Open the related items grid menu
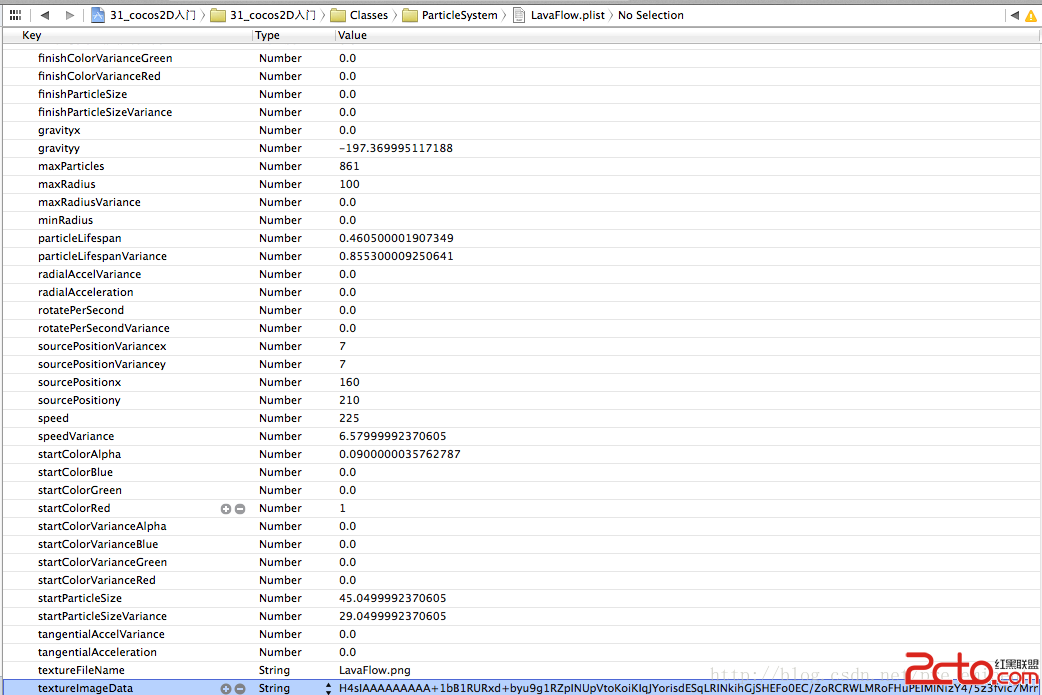Viewport: 1042px width, 695px height. pos(15,15)
